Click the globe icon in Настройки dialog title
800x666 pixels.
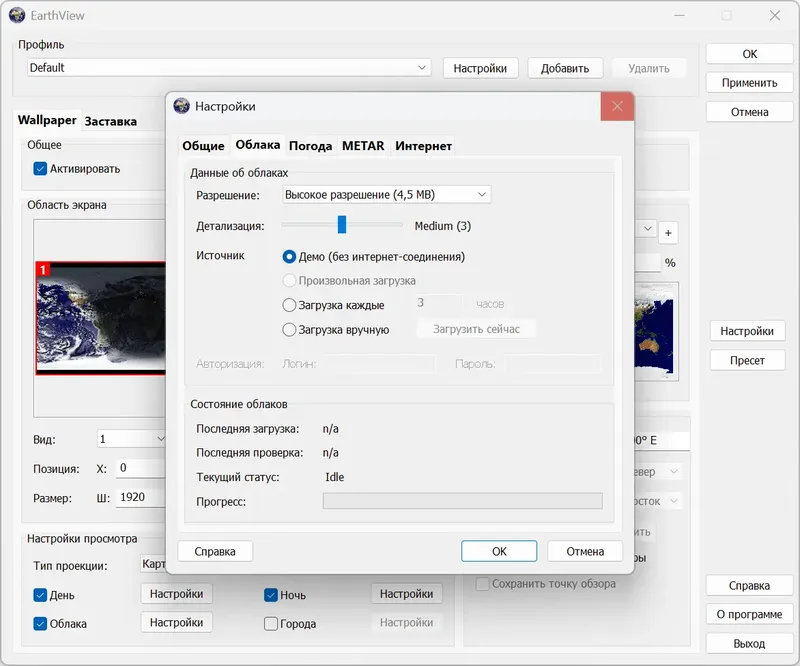coord(181,106)
